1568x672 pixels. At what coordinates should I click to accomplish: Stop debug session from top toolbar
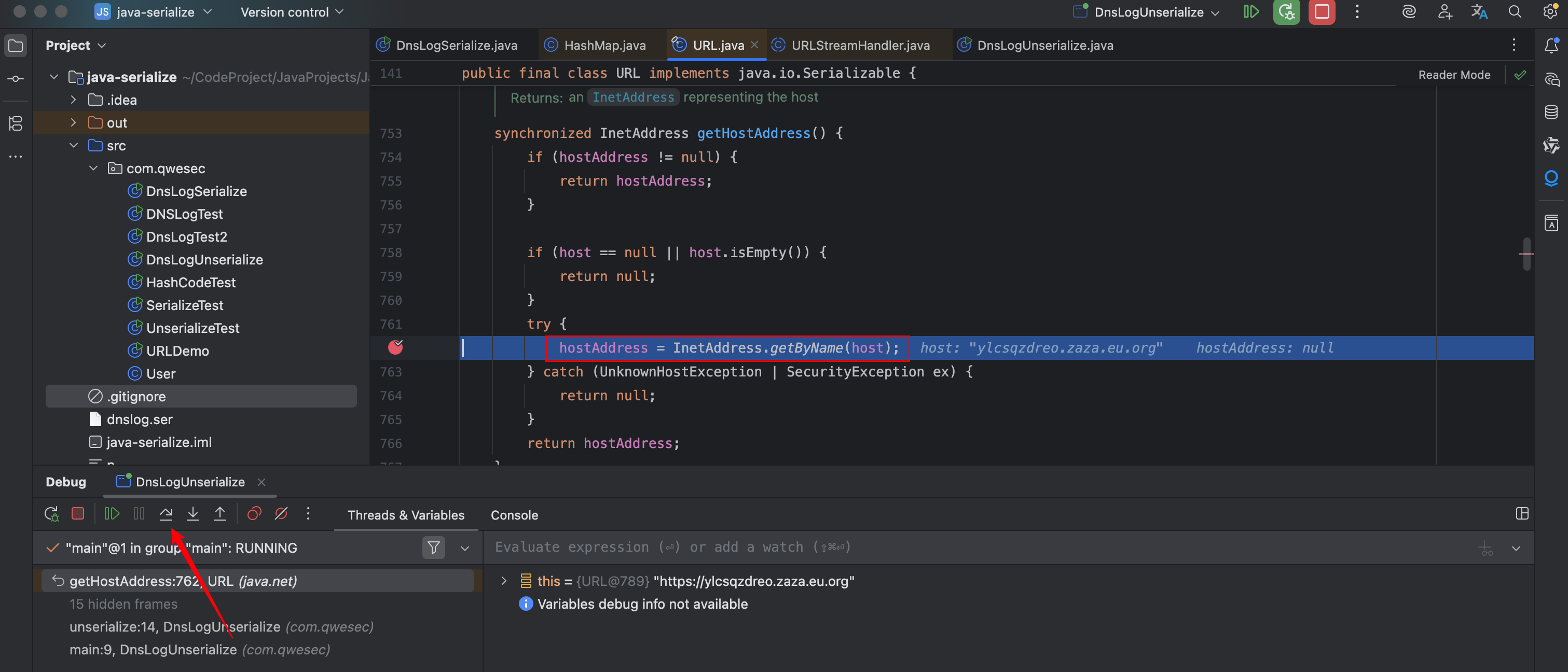(1322, 12)
